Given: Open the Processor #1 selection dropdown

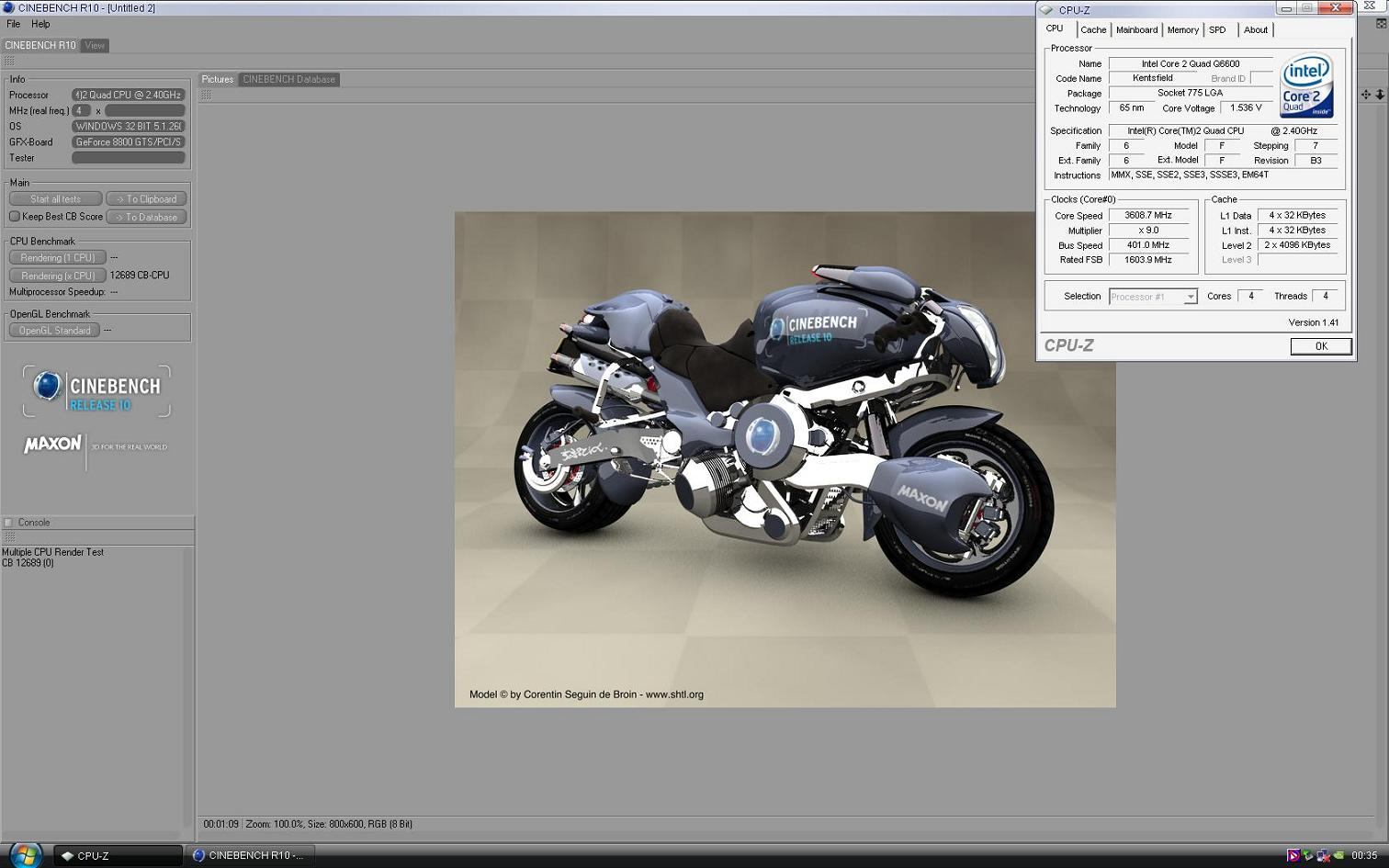Looking at the screenshot, I should [1153, 297].
